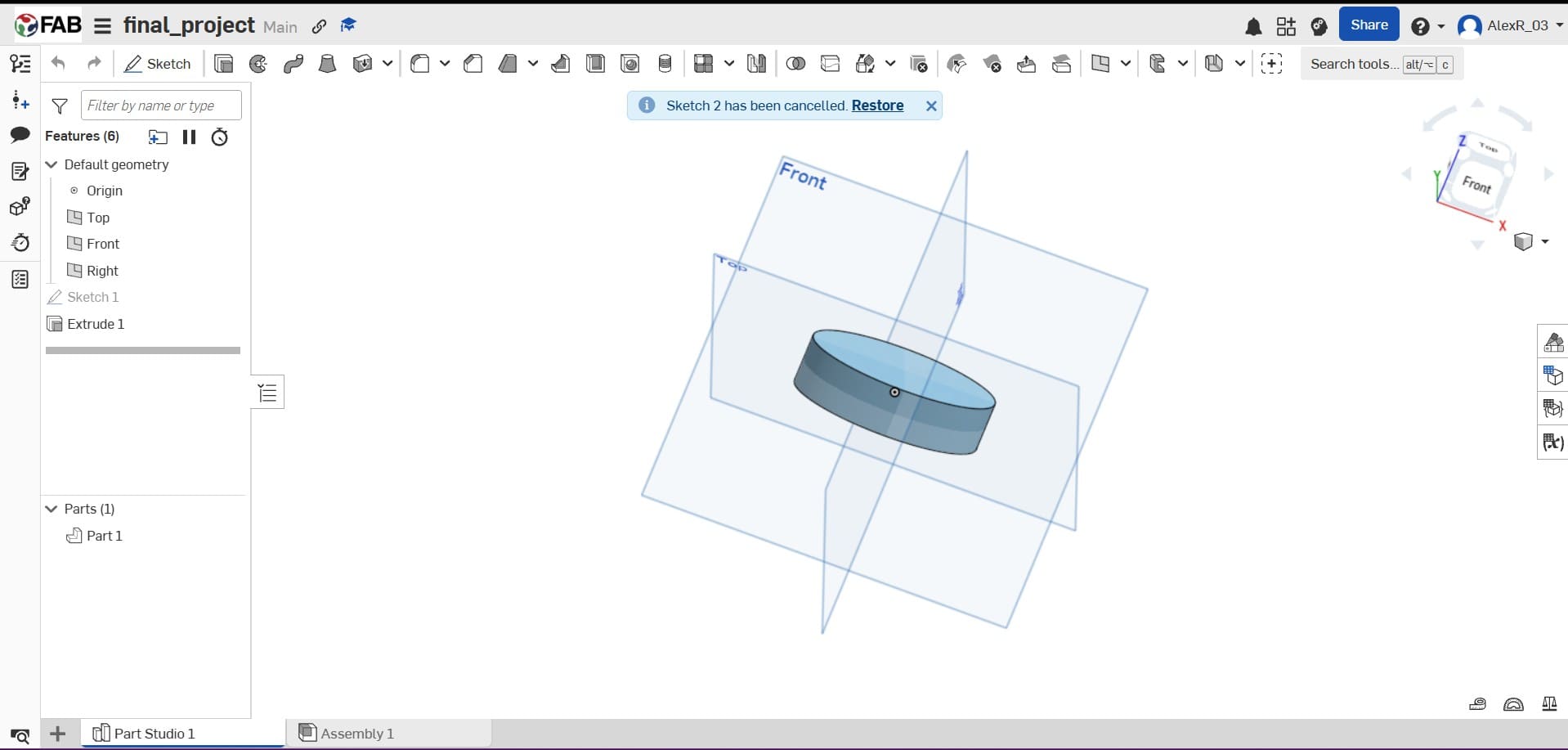1568x750 pixels.
Task: Click the rollback bar below Extrude 1
Action: [143, 350]
